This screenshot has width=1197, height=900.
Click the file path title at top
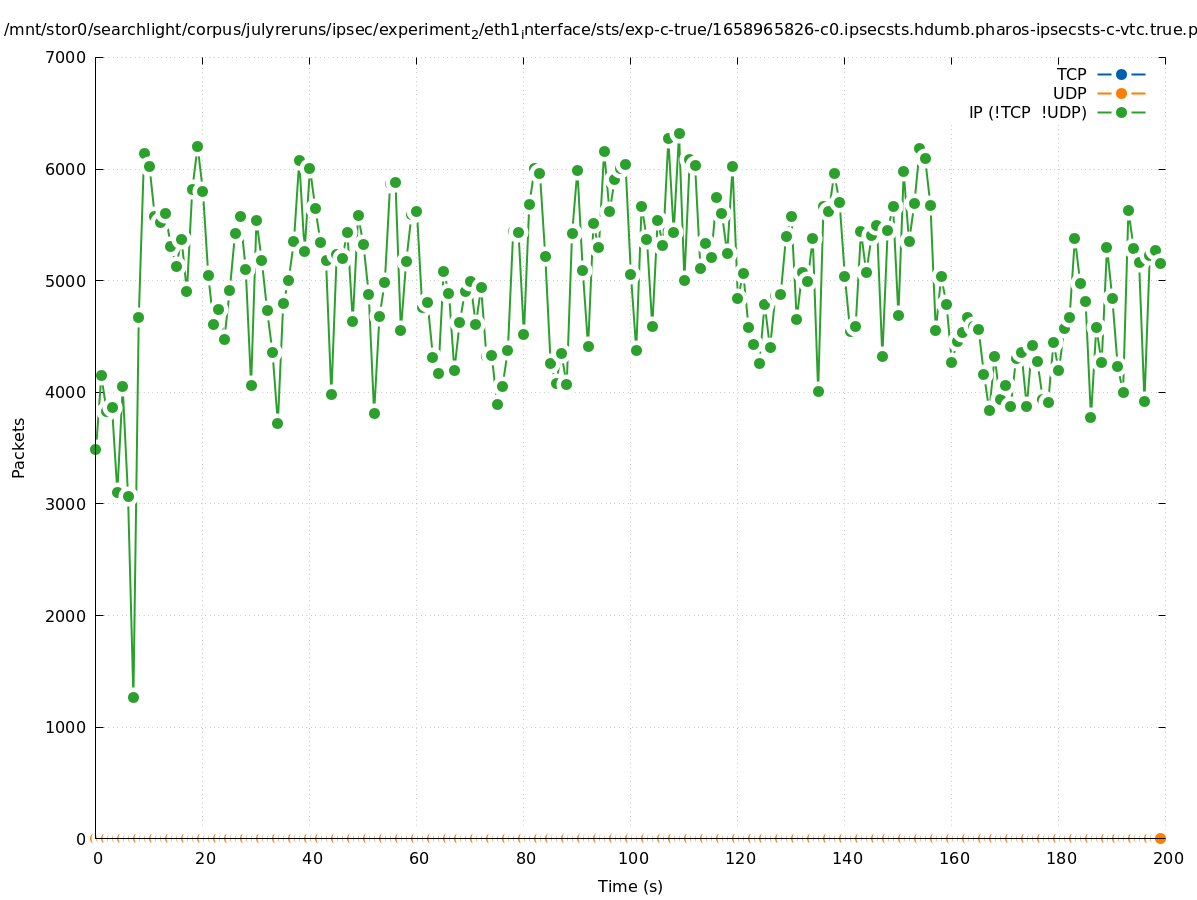(600, 30)
